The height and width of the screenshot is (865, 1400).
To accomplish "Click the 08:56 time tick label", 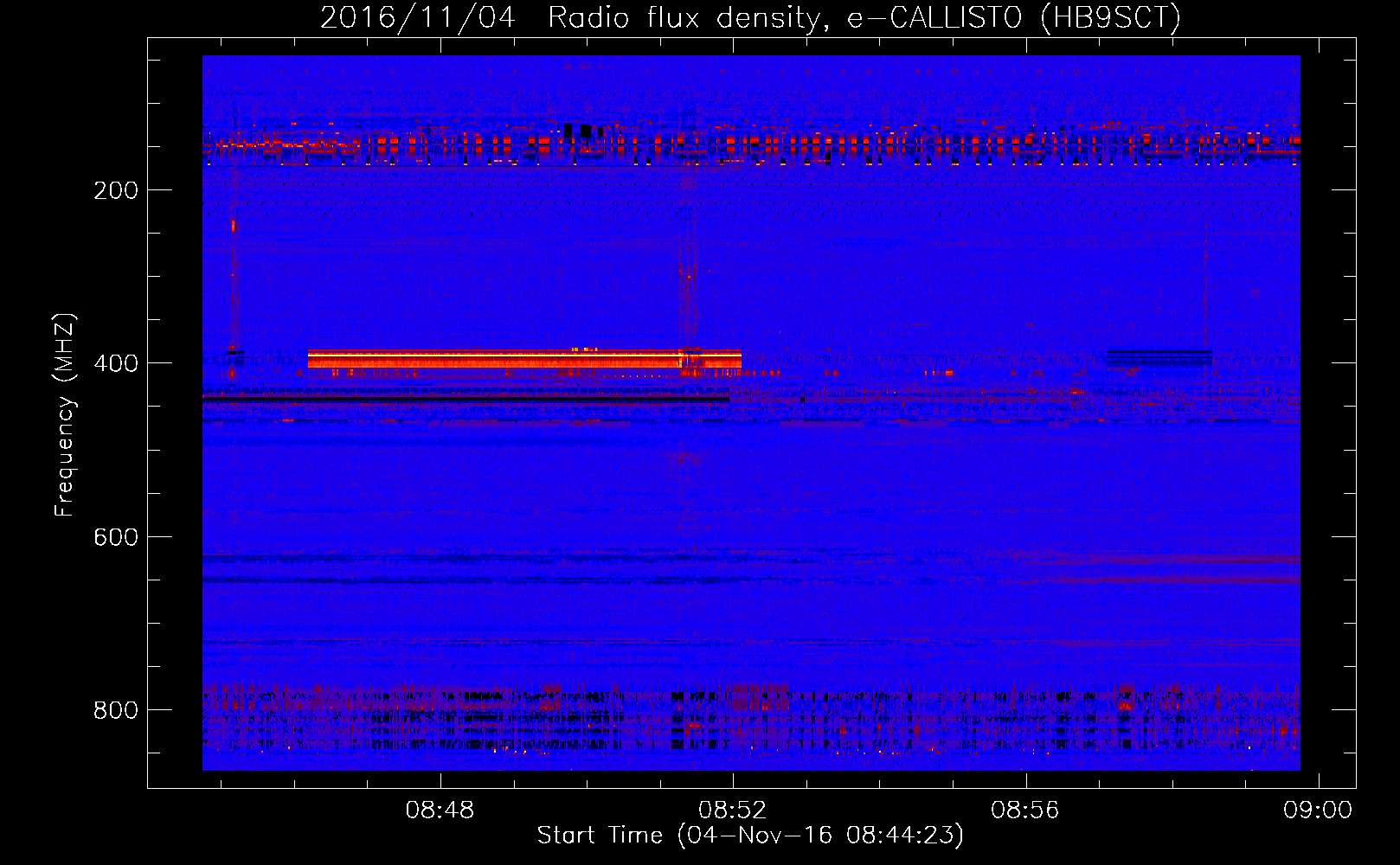I will [1025, 811].
